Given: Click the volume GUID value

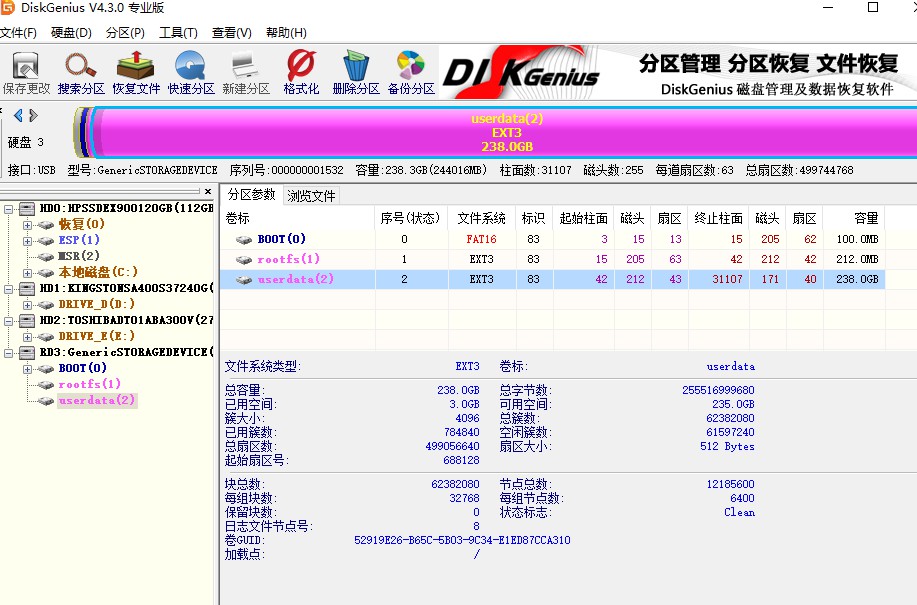Looking at the screenshot, I should pyautogui.click(x=462, y=540).
